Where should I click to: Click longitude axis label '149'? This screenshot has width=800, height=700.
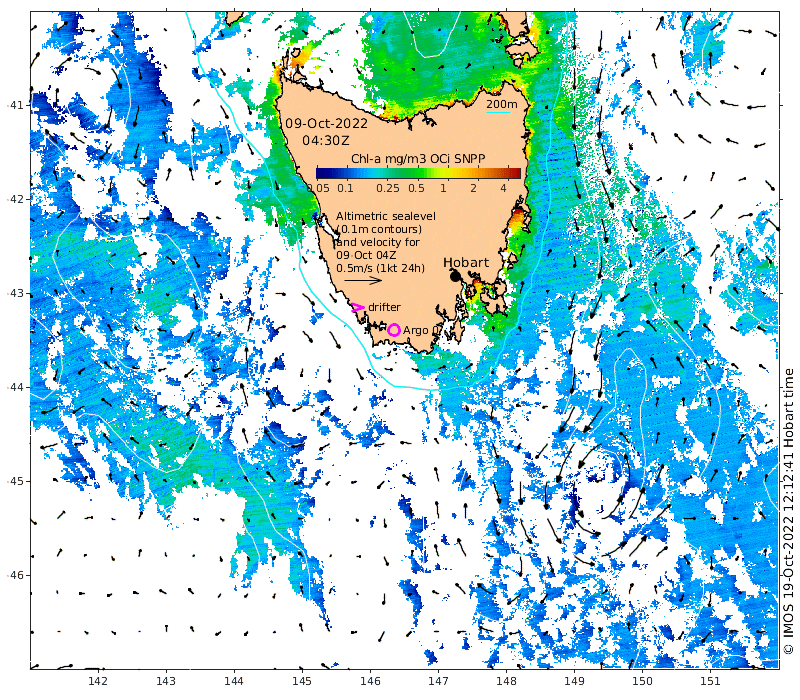coord(574,681)
